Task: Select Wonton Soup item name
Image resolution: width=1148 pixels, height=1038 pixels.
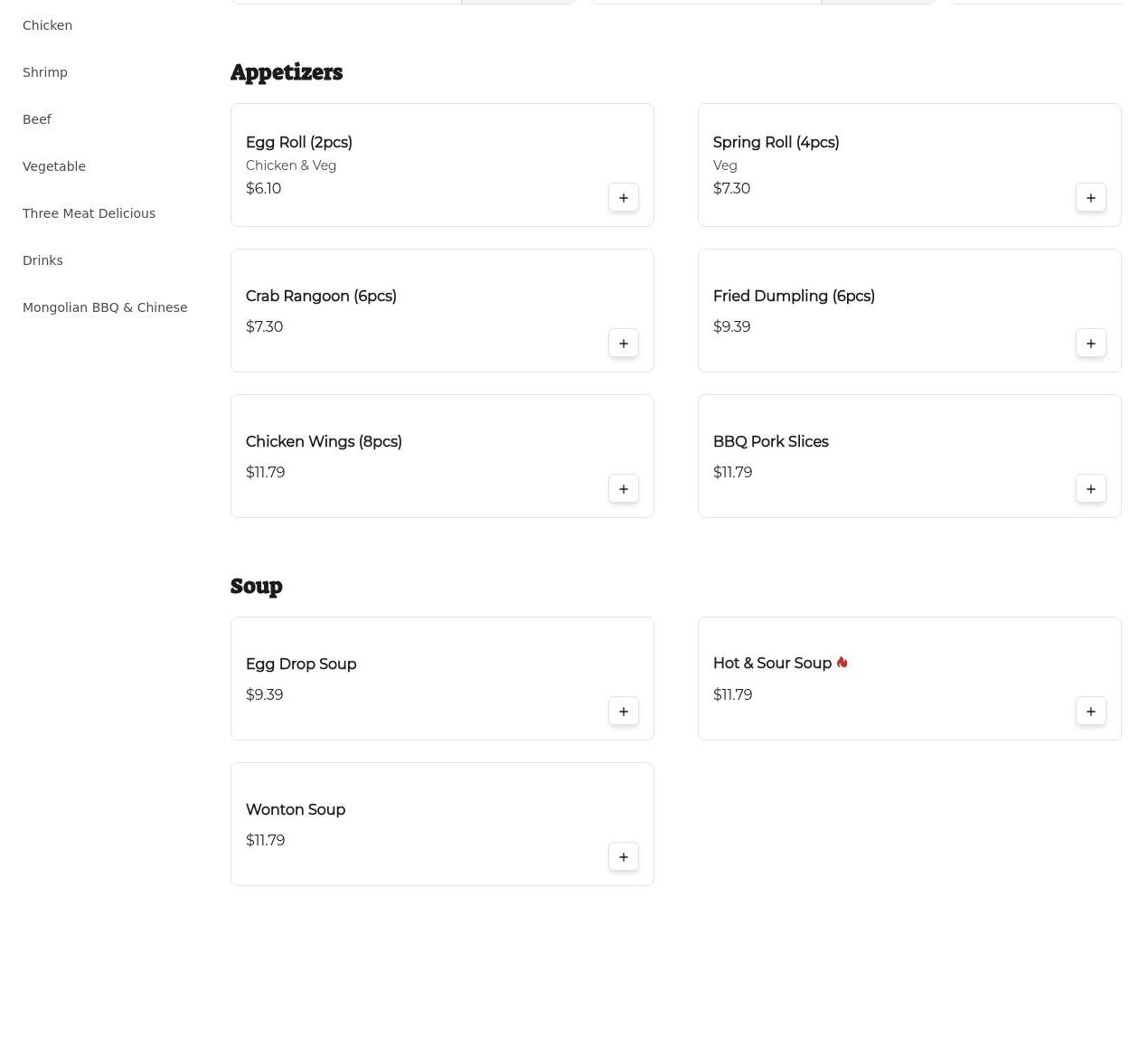Action: click(296, 809)
